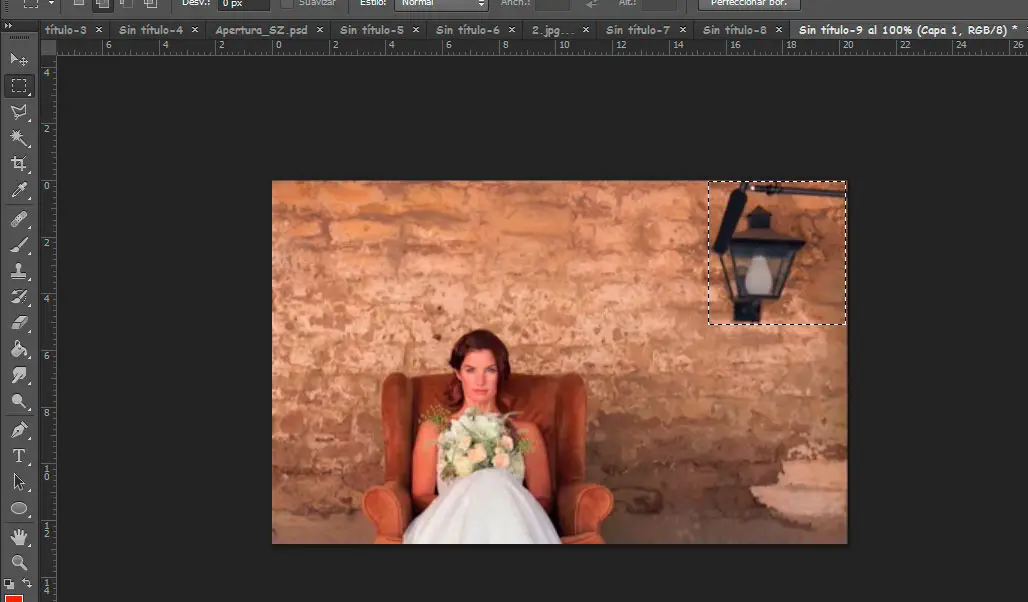Activate the Magic Wand tool
The image size is (1028, 602).
coord(19,138)
